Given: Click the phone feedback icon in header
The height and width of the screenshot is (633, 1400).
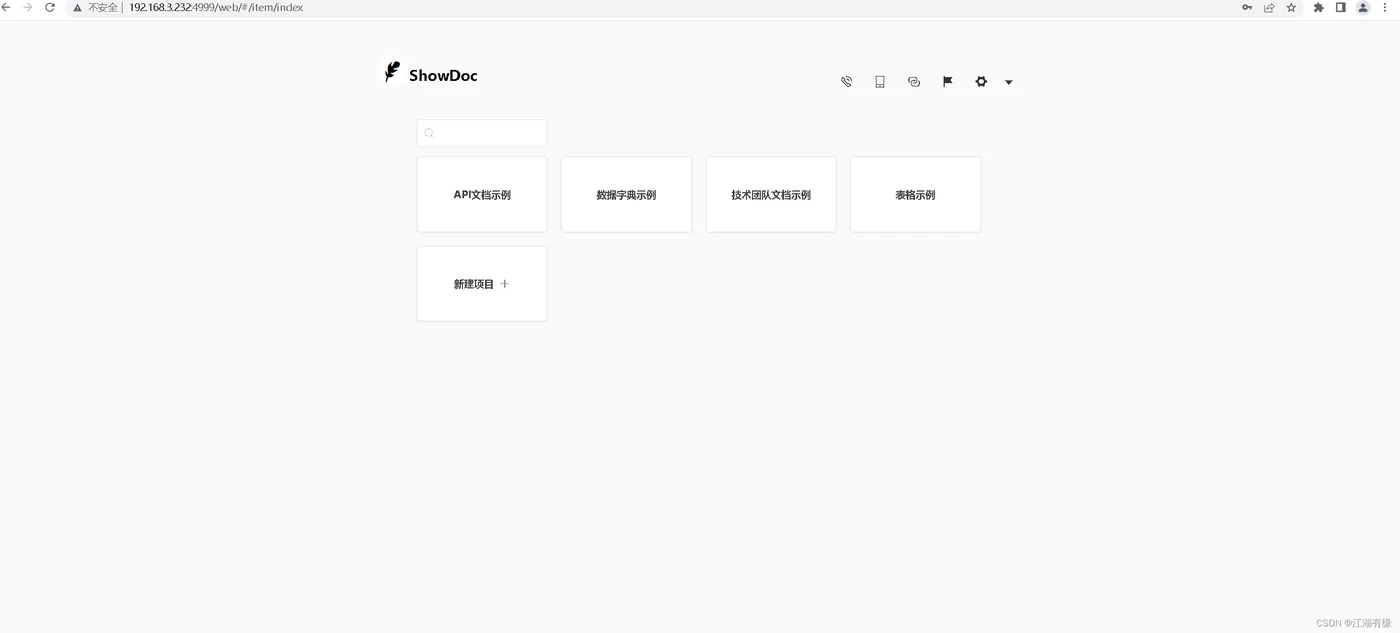Looking at the screenshot, I should coord(846,82).
